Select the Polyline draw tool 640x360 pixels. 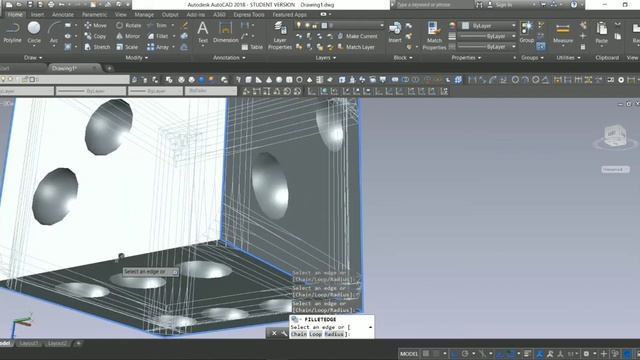[12, 32]
